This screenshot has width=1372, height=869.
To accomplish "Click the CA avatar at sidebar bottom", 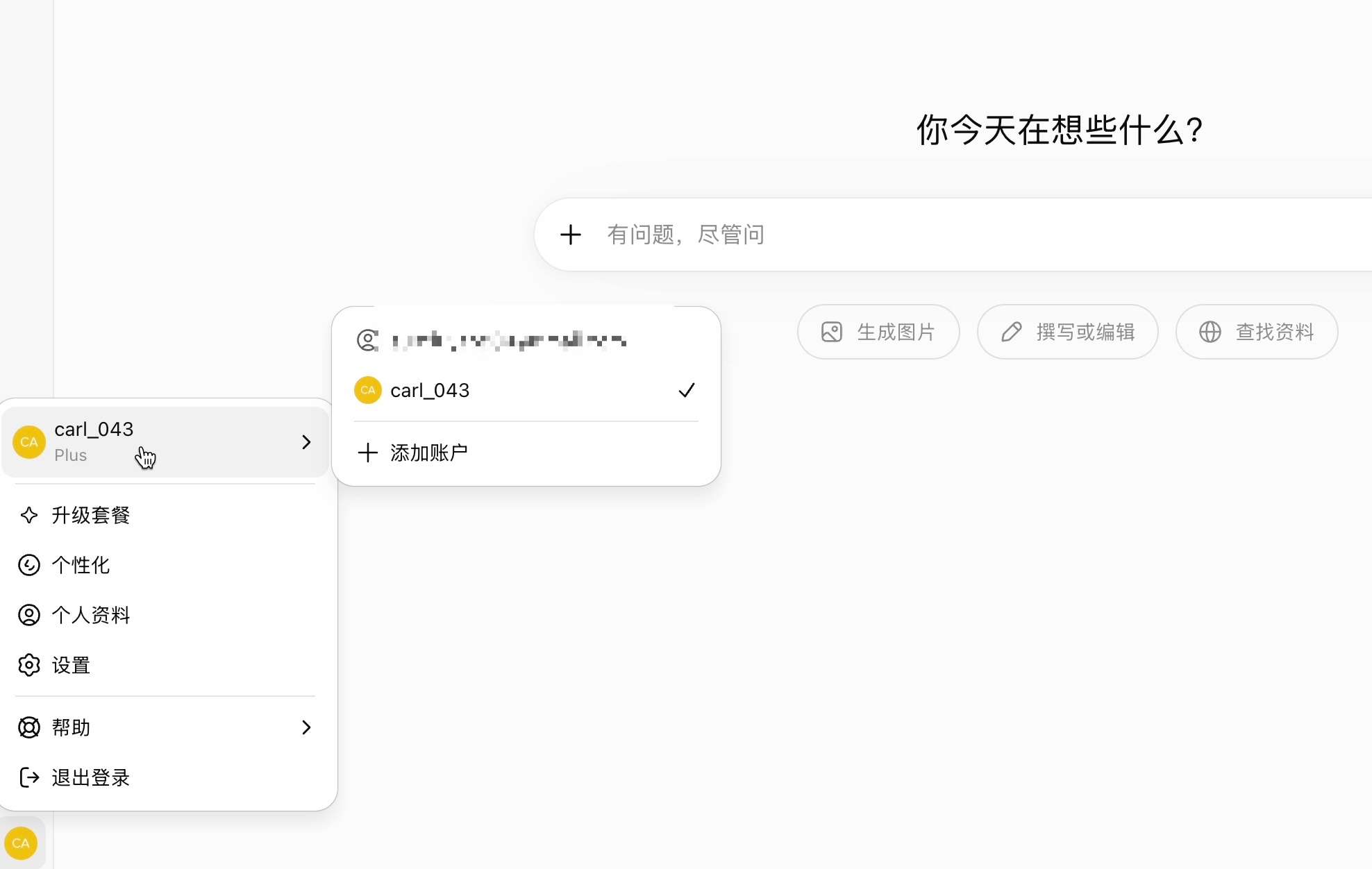I will tap(21, 843).
